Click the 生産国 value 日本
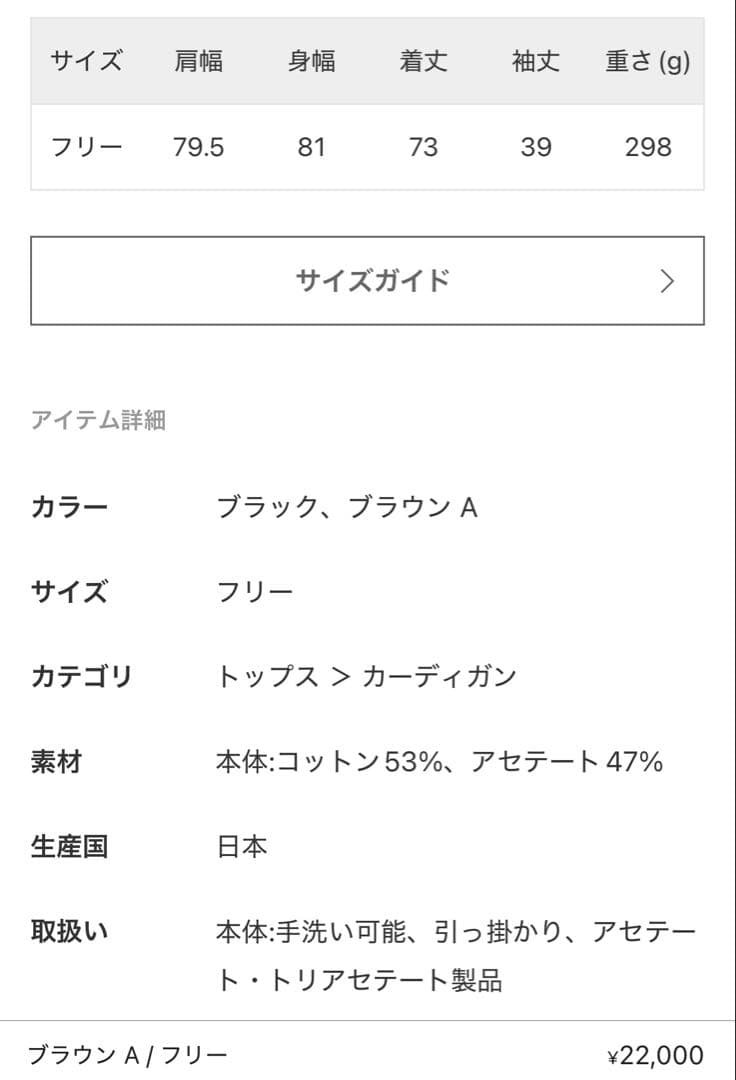Screen dimensions: 736x1080 tap(242, 847)
